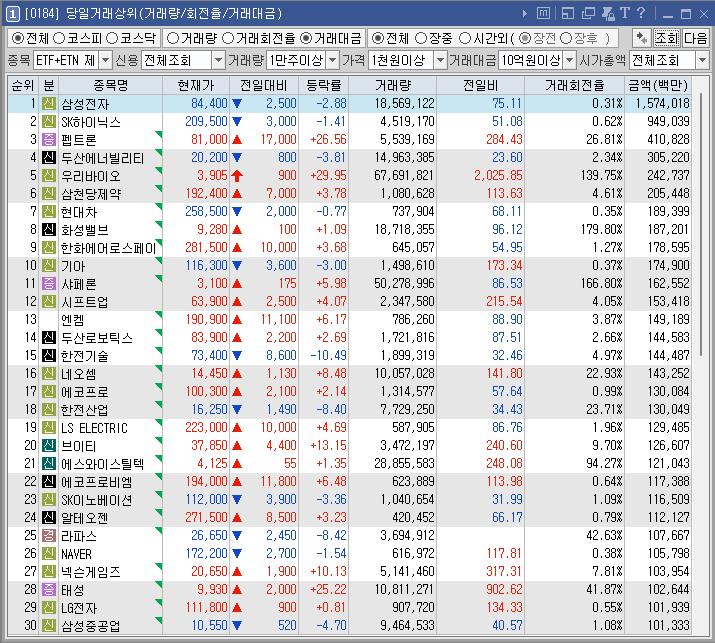Click the two-arrow icon beside 조회
This screenshot has height=643, width=715.
642,38
